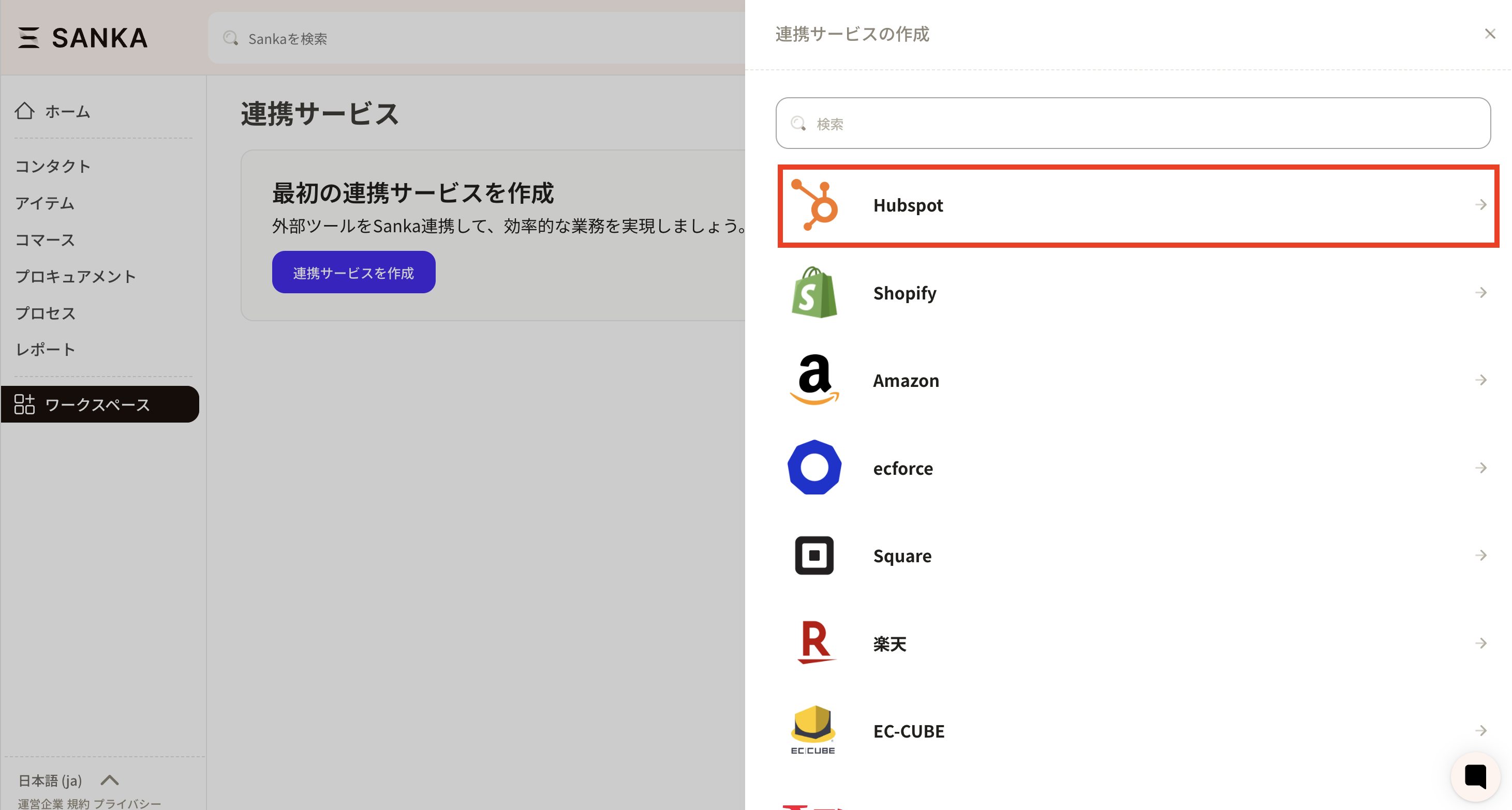Open Square row arrow
Screen dimensions: 1512x810
[1481, 555]
